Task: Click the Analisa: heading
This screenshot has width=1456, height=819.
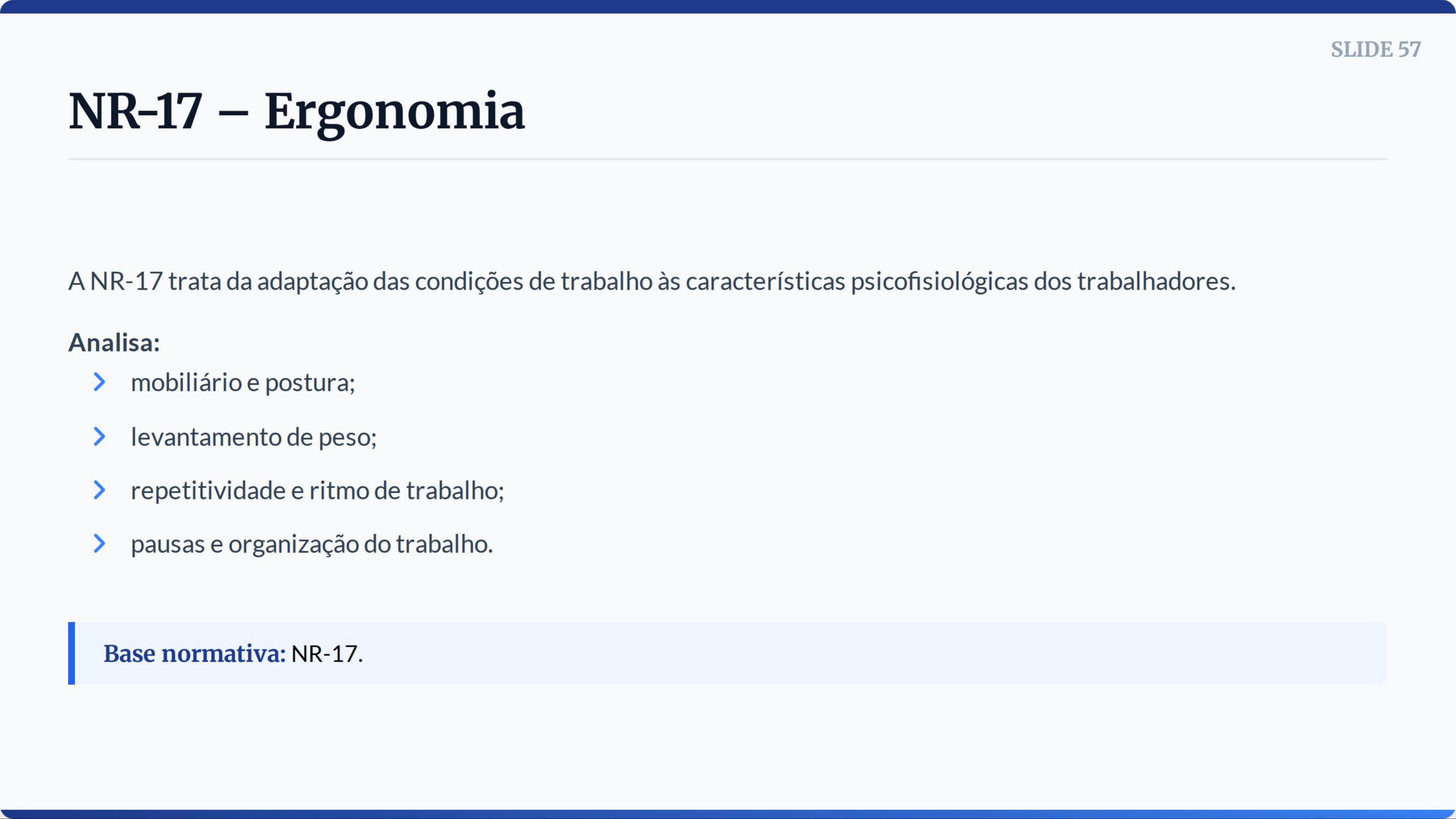Action: 114,343
